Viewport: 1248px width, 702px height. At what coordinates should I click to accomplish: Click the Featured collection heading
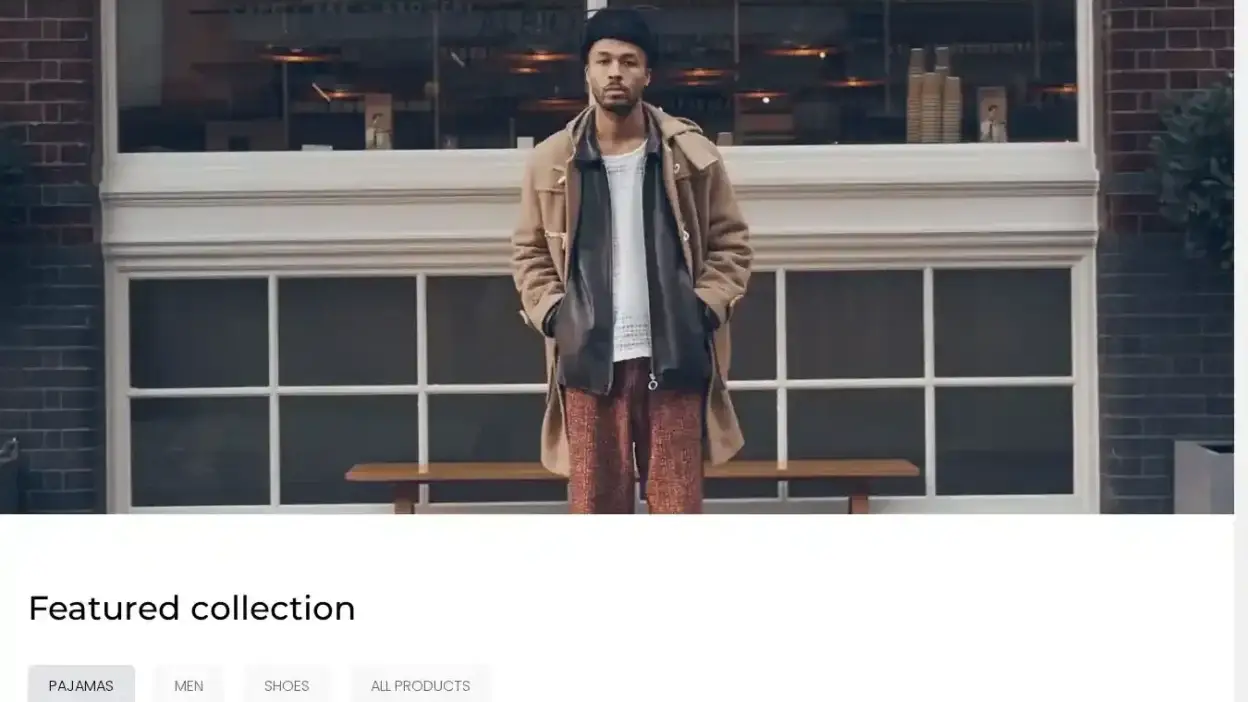pos(192,608)
